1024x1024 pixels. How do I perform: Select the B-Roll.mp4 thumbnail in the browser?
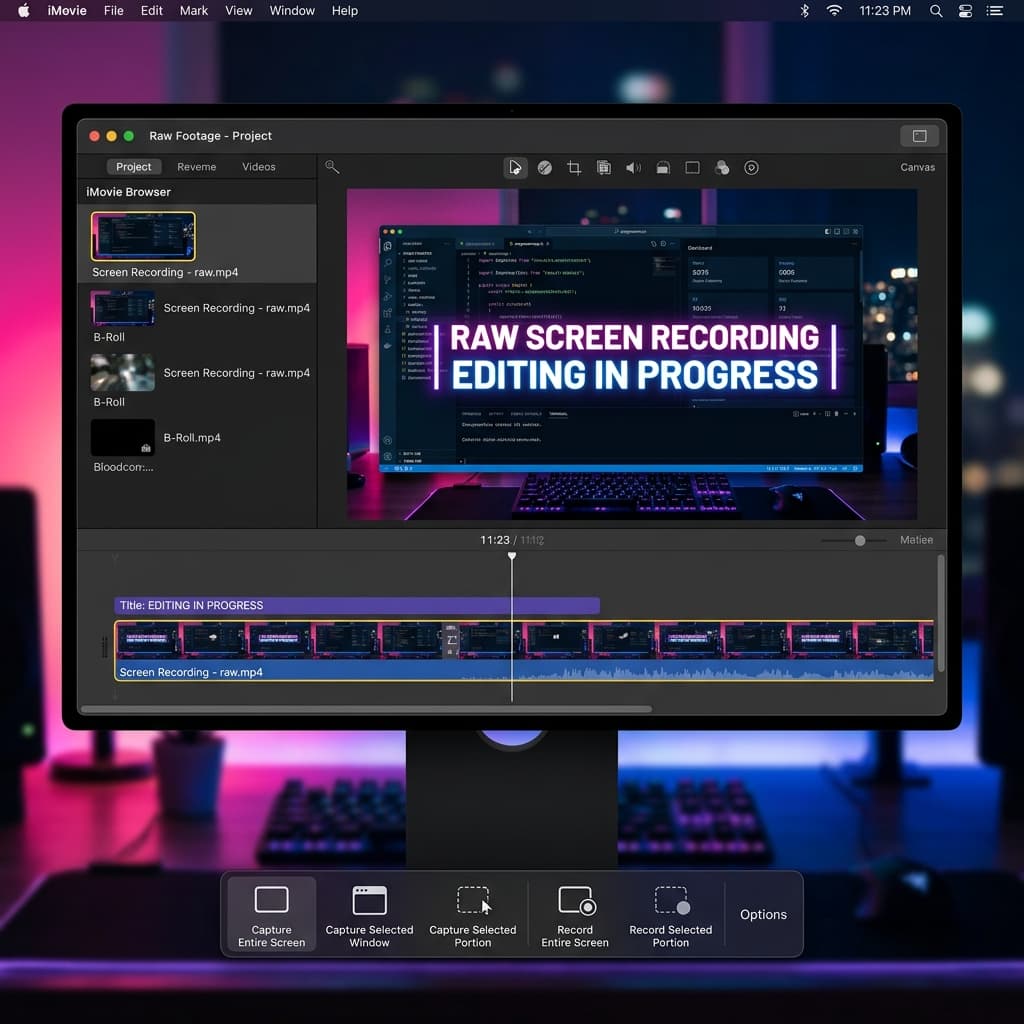pos(122,437)
